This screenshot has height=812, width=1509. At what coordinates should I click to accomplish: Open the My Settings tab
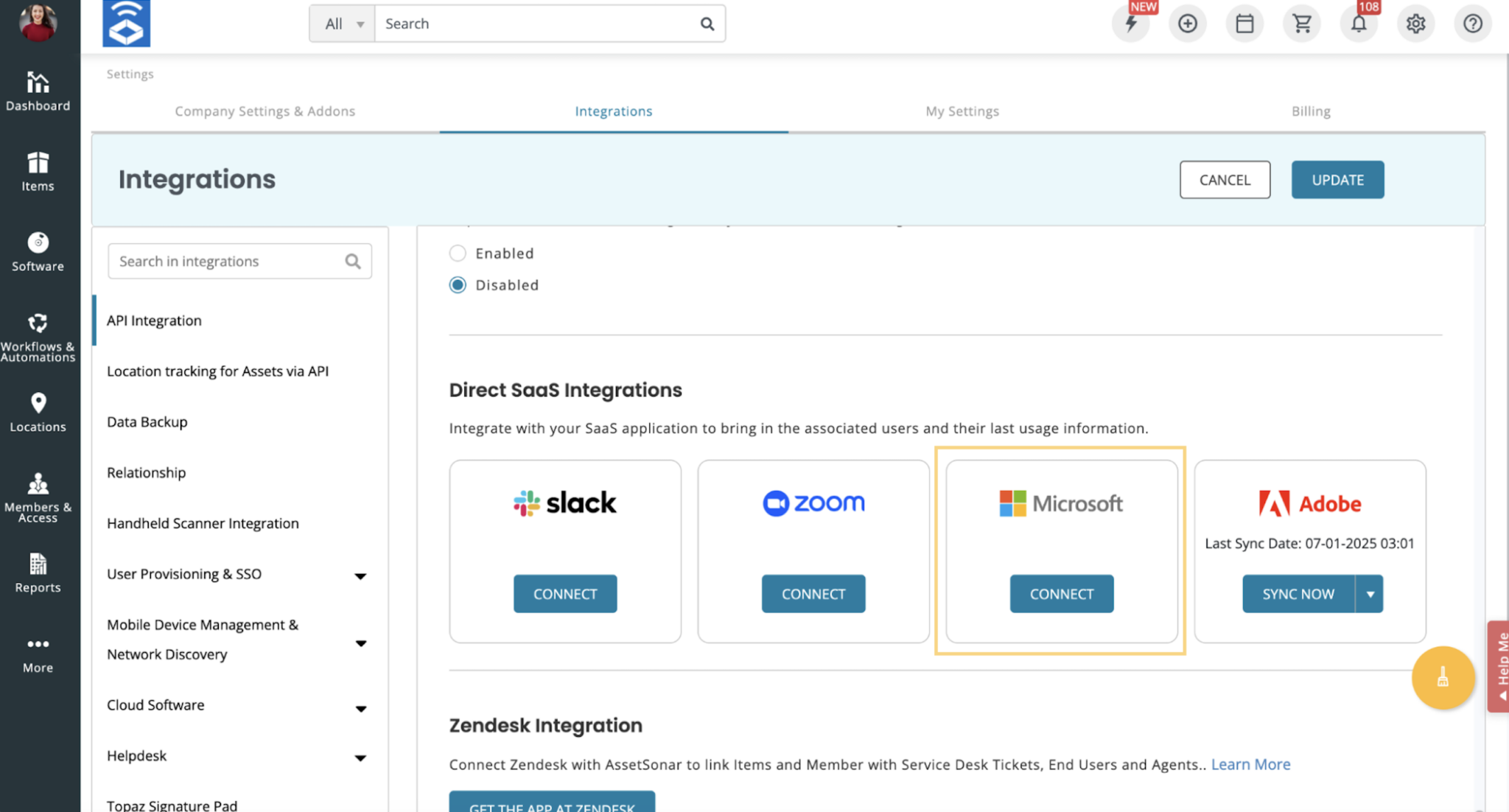coord(962,111)
